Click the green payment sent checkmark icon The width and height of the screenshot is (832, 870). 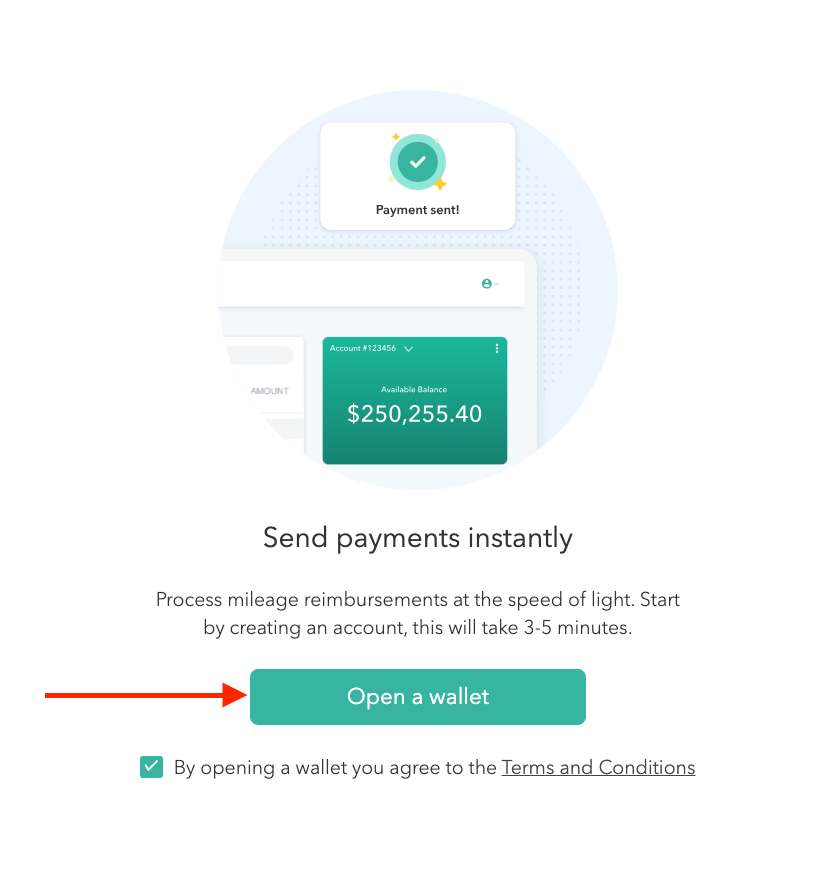417,161
